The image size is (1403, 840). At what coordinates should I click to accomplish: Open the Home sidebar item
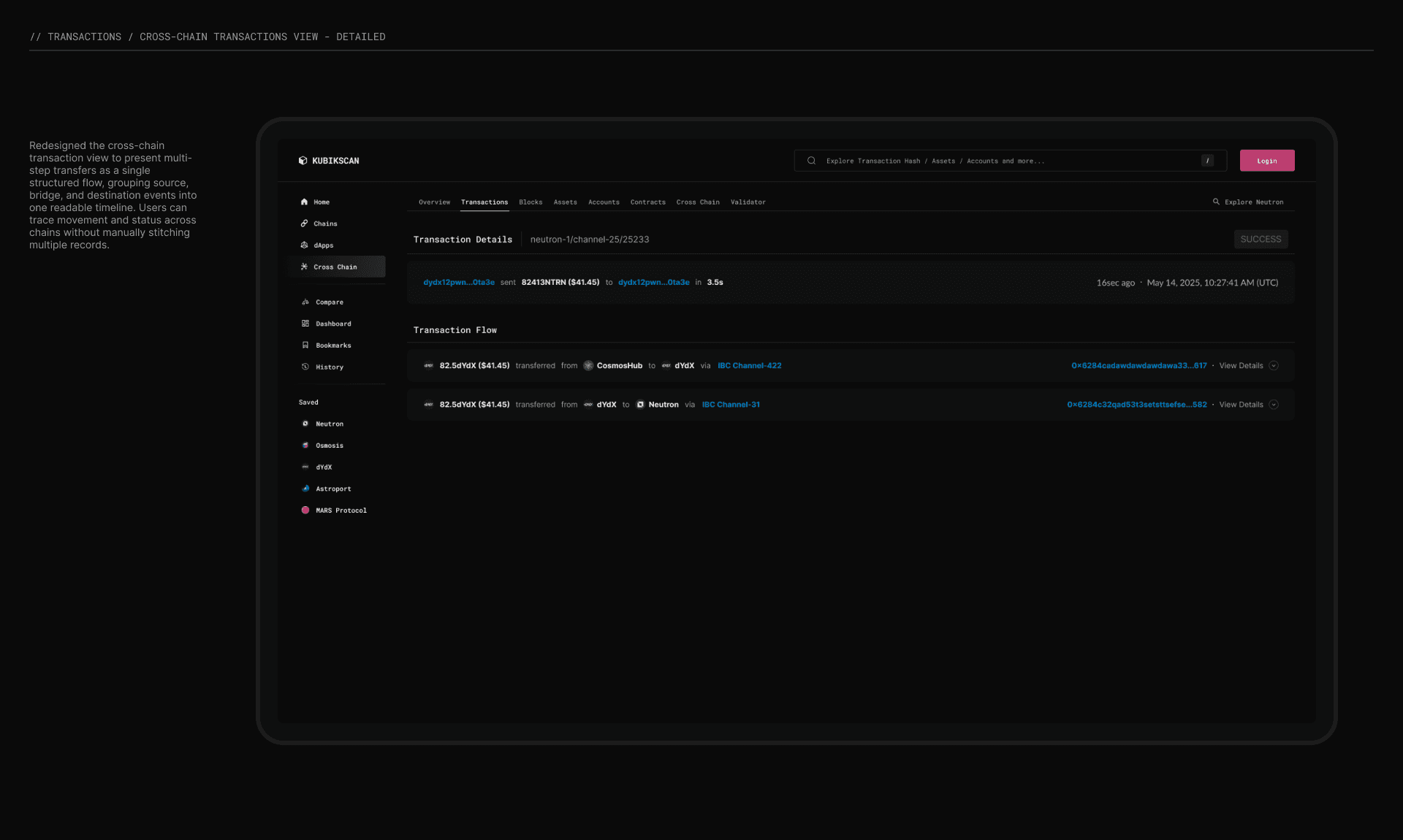point(321,202)
